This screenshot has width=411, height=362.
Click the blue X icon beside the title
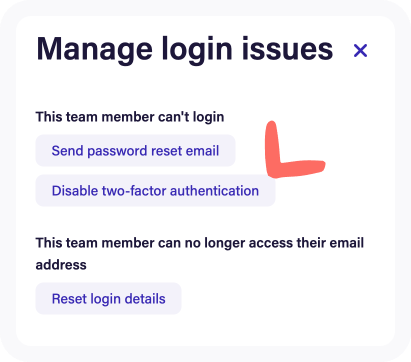coord(360,51)
